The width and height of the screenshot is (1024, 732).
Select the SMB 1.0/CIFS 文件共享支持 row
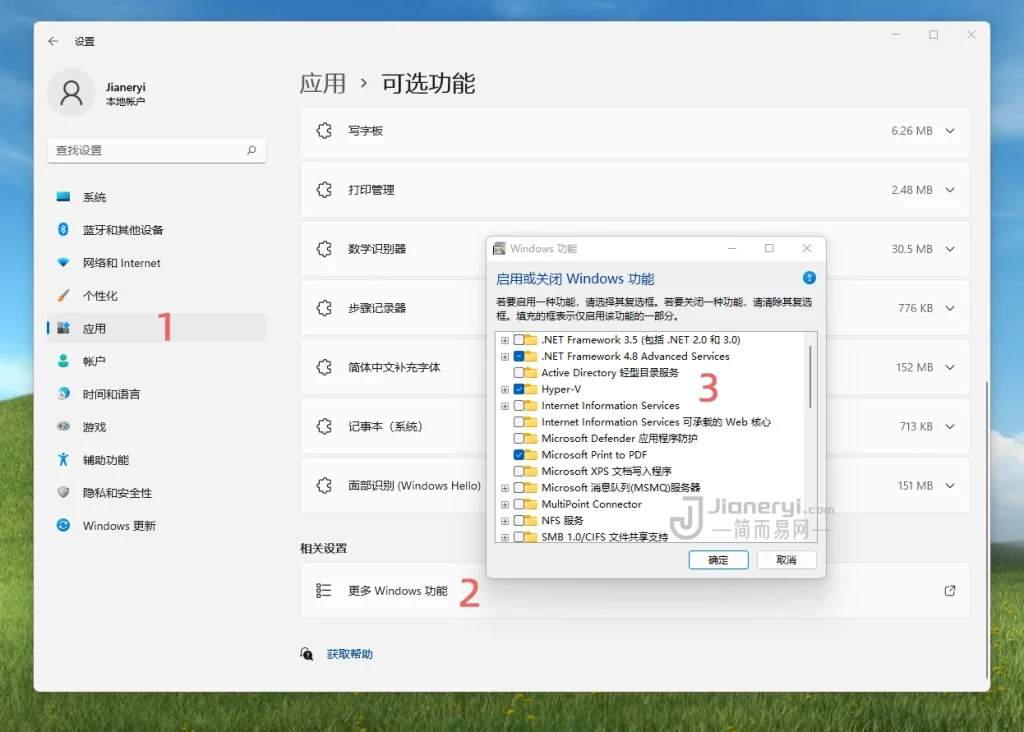[605, 537]
